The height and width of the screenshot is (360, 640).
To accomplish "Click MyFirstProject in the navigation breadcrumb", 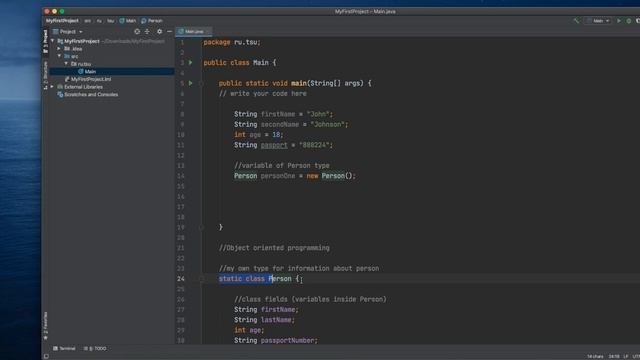I will pyautogui.click(x=62, y=20).
